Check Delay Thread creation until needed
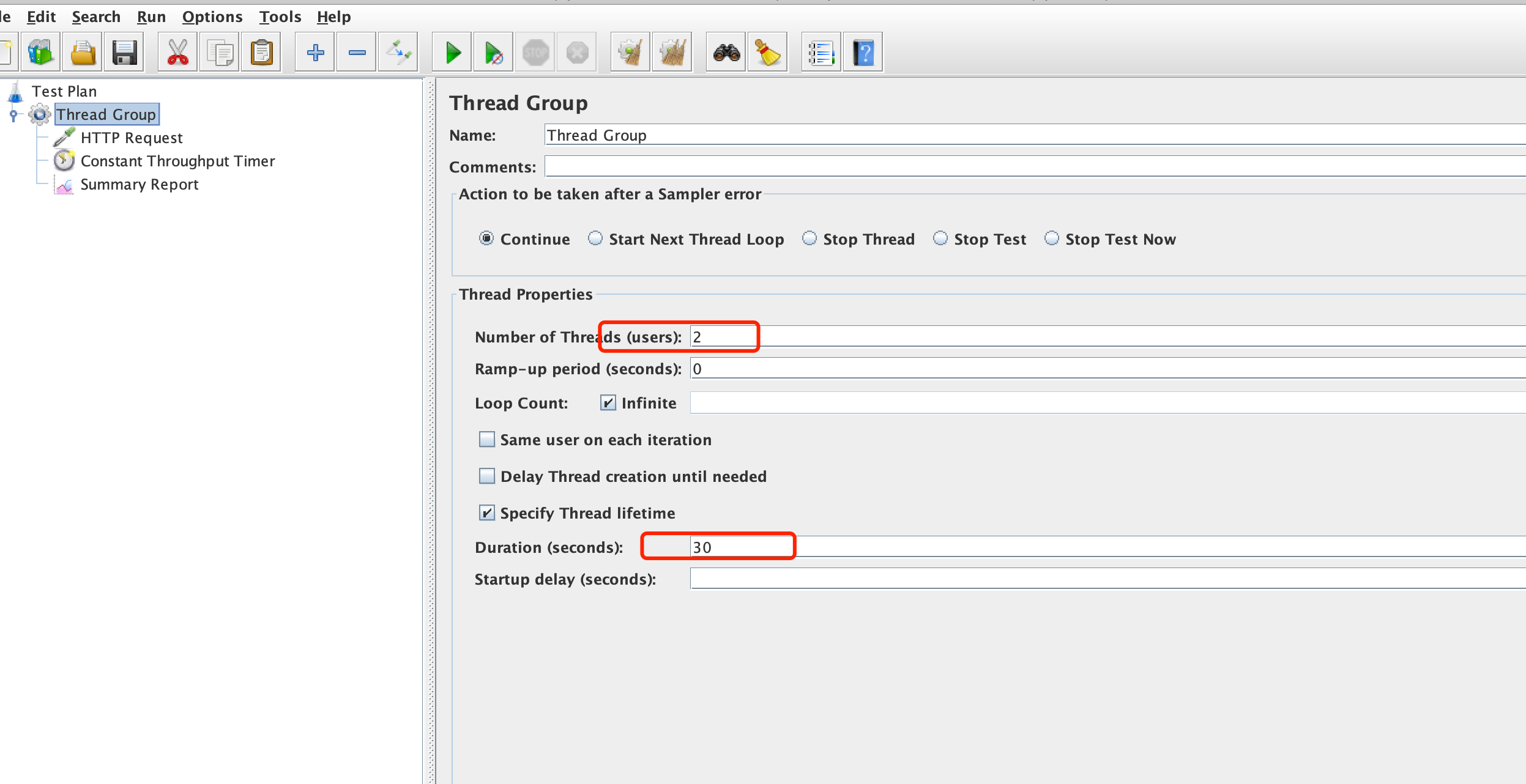The height and width of the screenshot is (784, 1526). [487, 476]
